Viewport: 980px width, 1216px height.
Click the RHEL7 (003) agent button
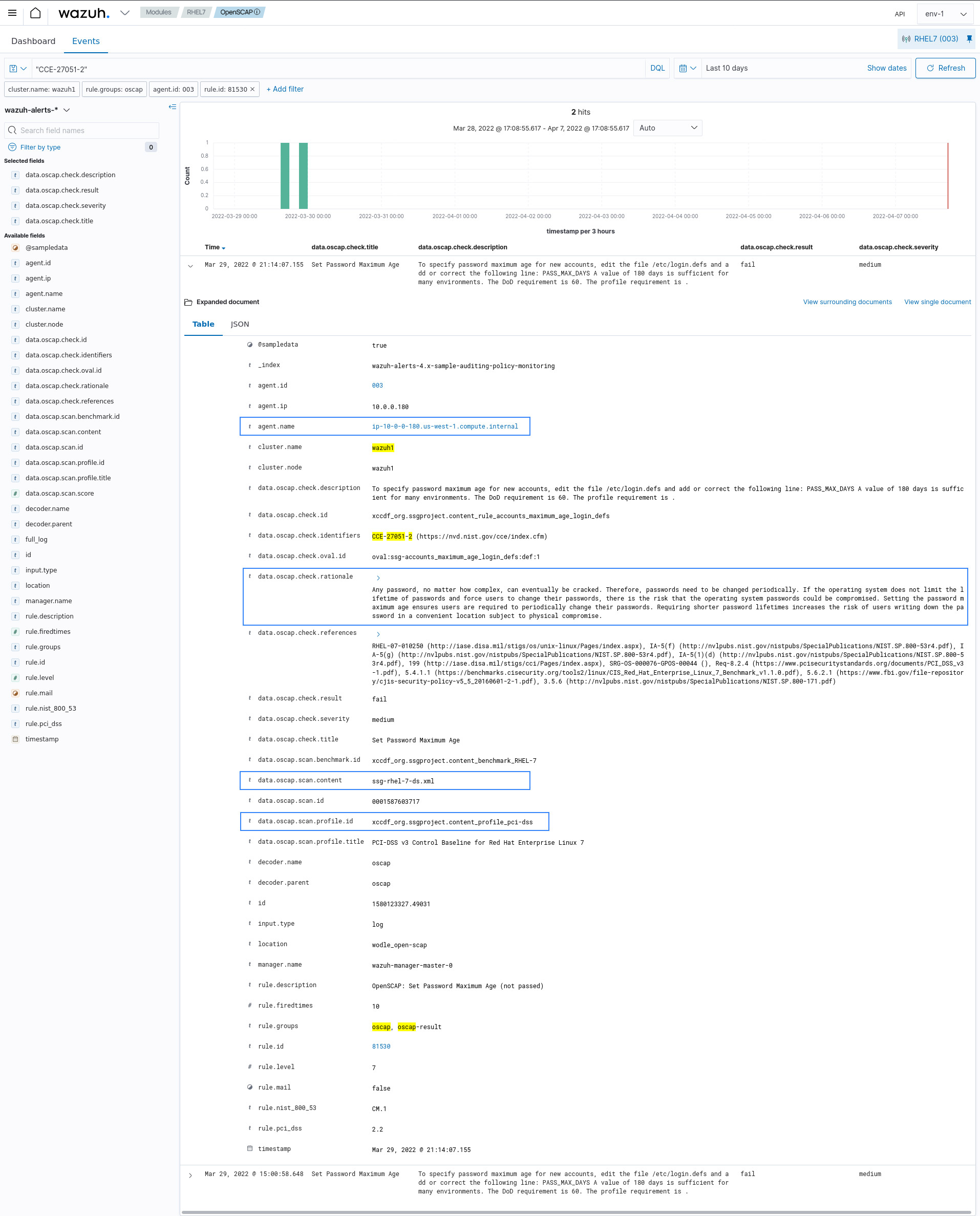tap(930, 38)
